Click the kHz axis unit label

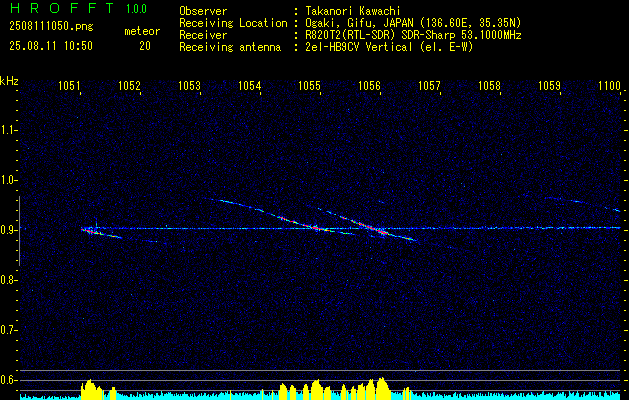pyautogui.click(x=10, y=81)
